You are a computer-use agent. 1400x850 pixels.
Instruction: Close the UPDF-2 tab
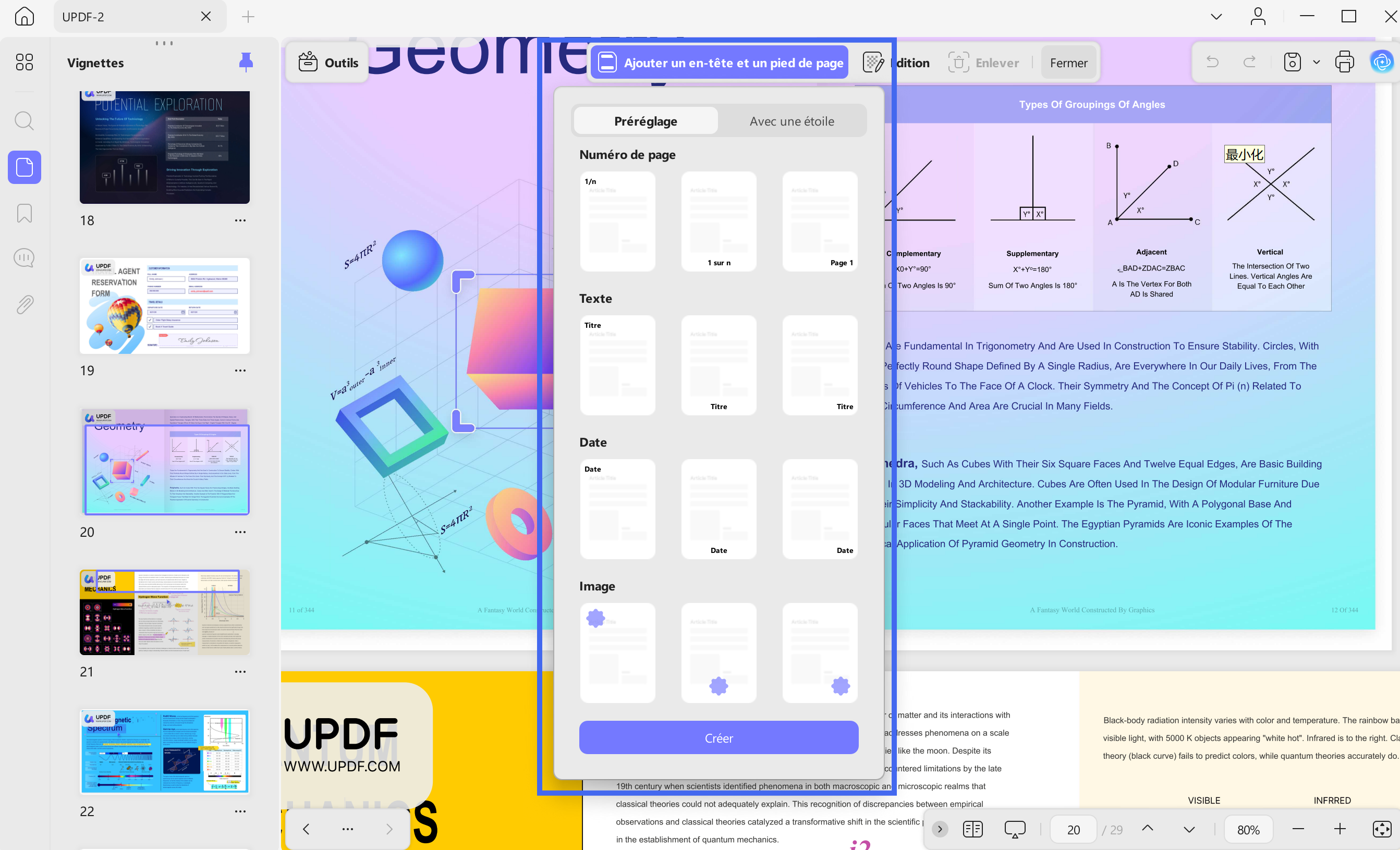(x=206, y=17)
